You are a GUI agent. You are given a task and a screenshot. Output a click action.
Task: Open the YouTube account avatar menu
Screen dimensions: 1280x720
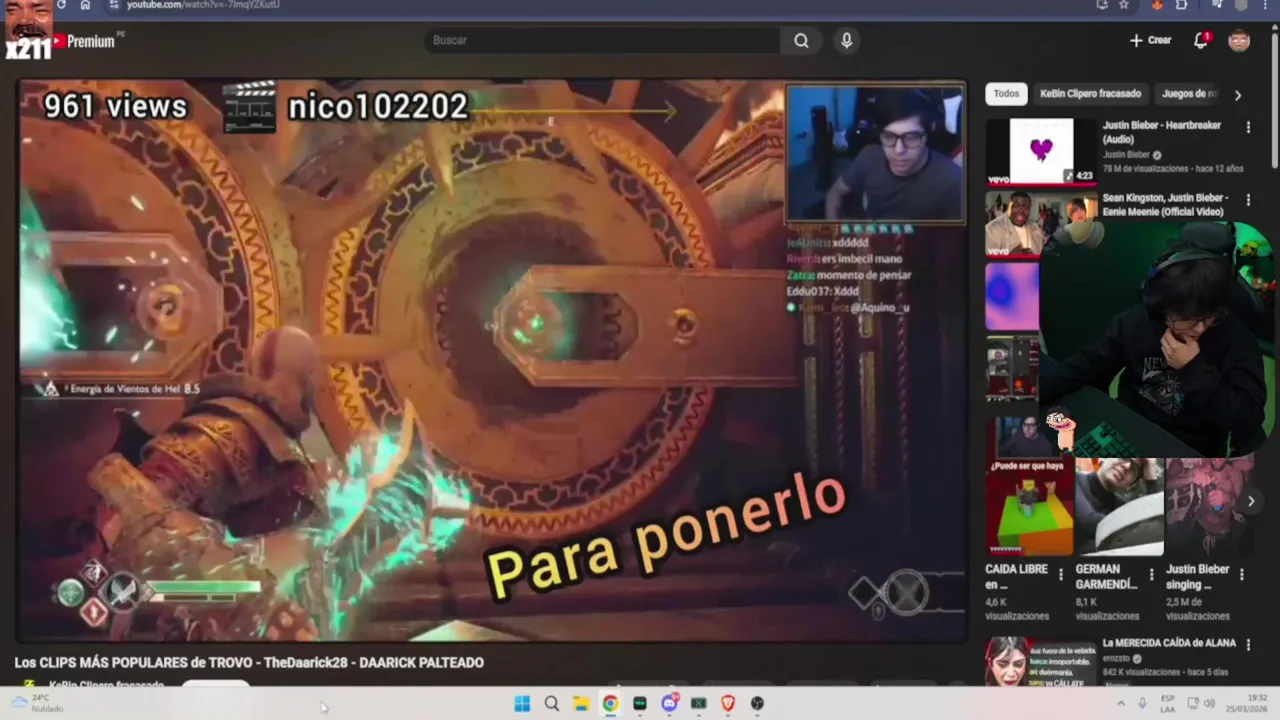(x=1239, y=40)
